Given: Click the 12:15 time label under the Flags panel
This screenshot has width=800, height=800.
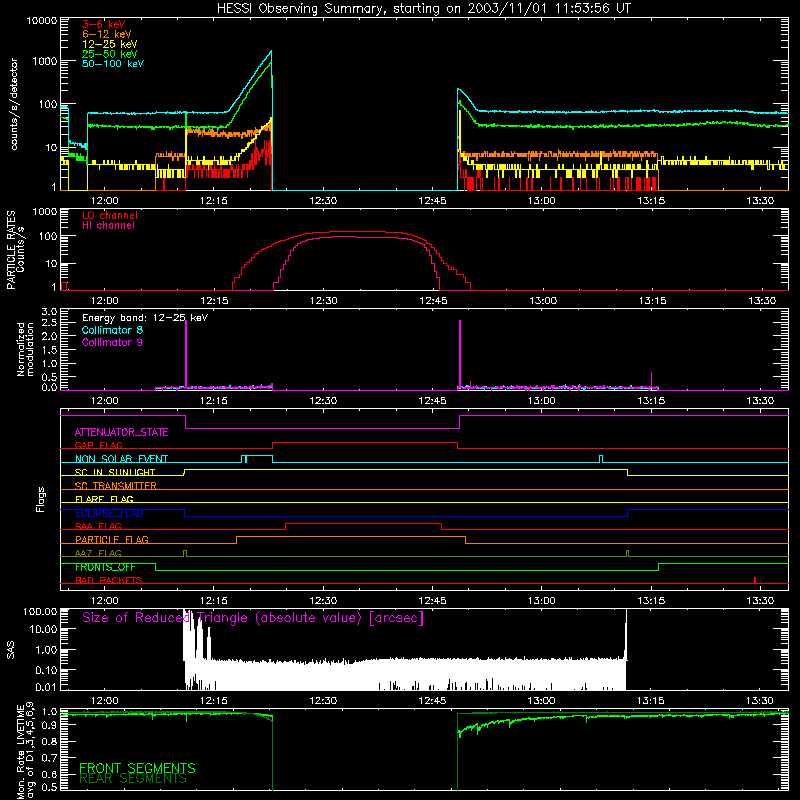Looking at the screenshot, I should point(214,601).
